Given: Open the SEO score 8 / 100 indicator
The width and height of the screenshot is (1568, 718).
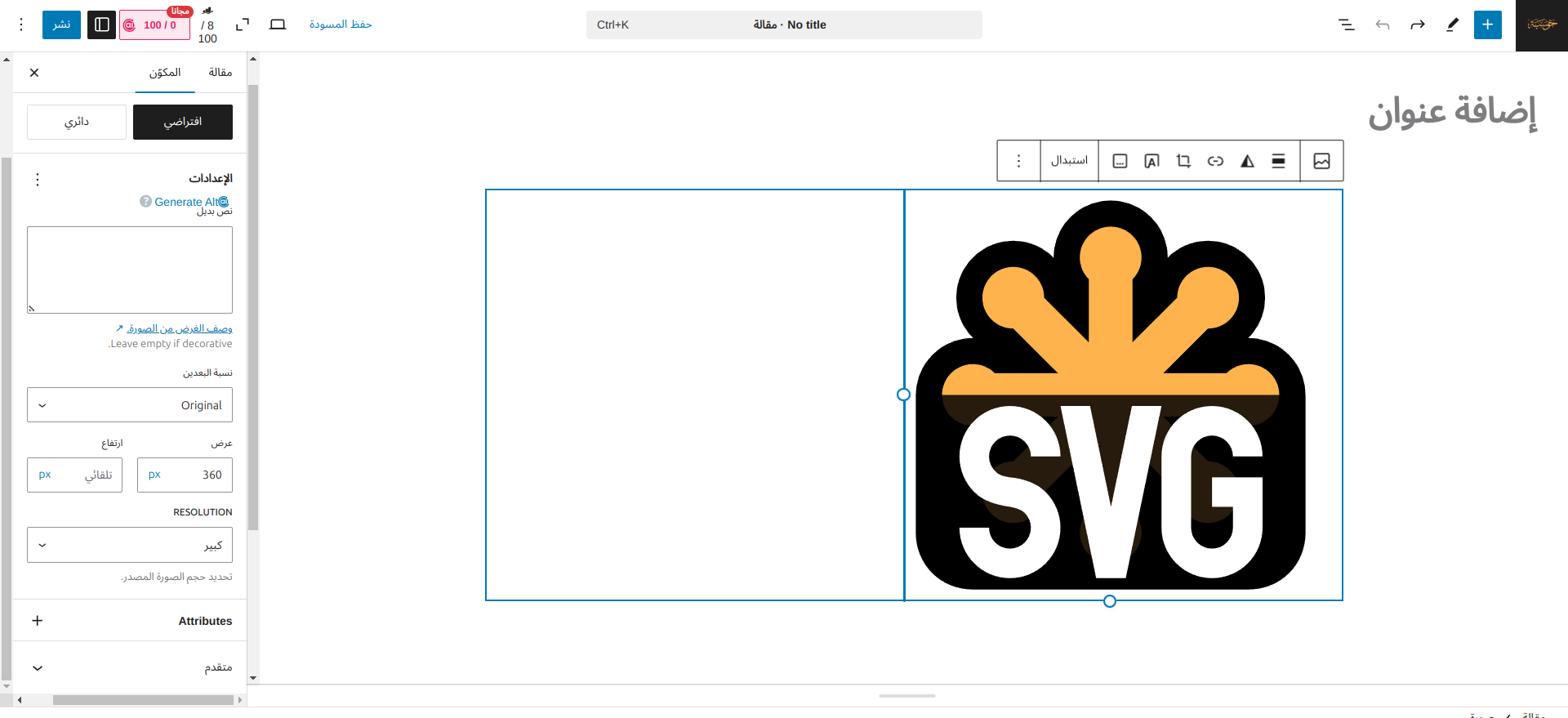Looking at the screenshot, I should pyautogui.click(x=208, y=25).
